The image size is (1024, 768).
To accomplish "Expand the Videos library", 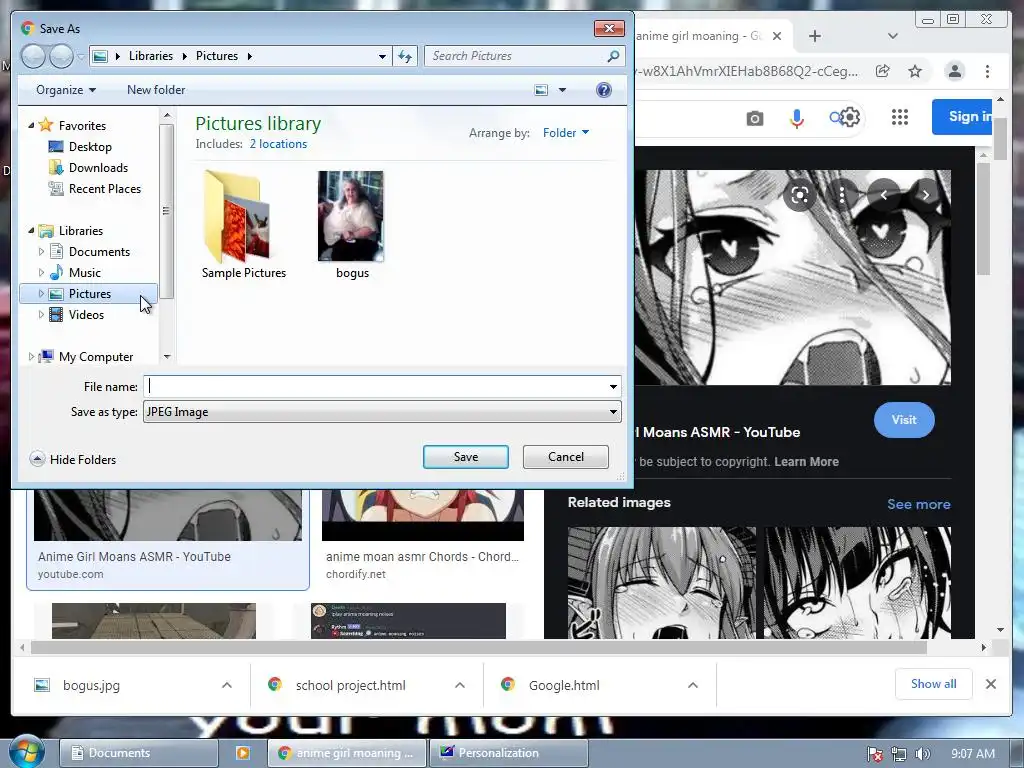I will (x=41, y=315).
